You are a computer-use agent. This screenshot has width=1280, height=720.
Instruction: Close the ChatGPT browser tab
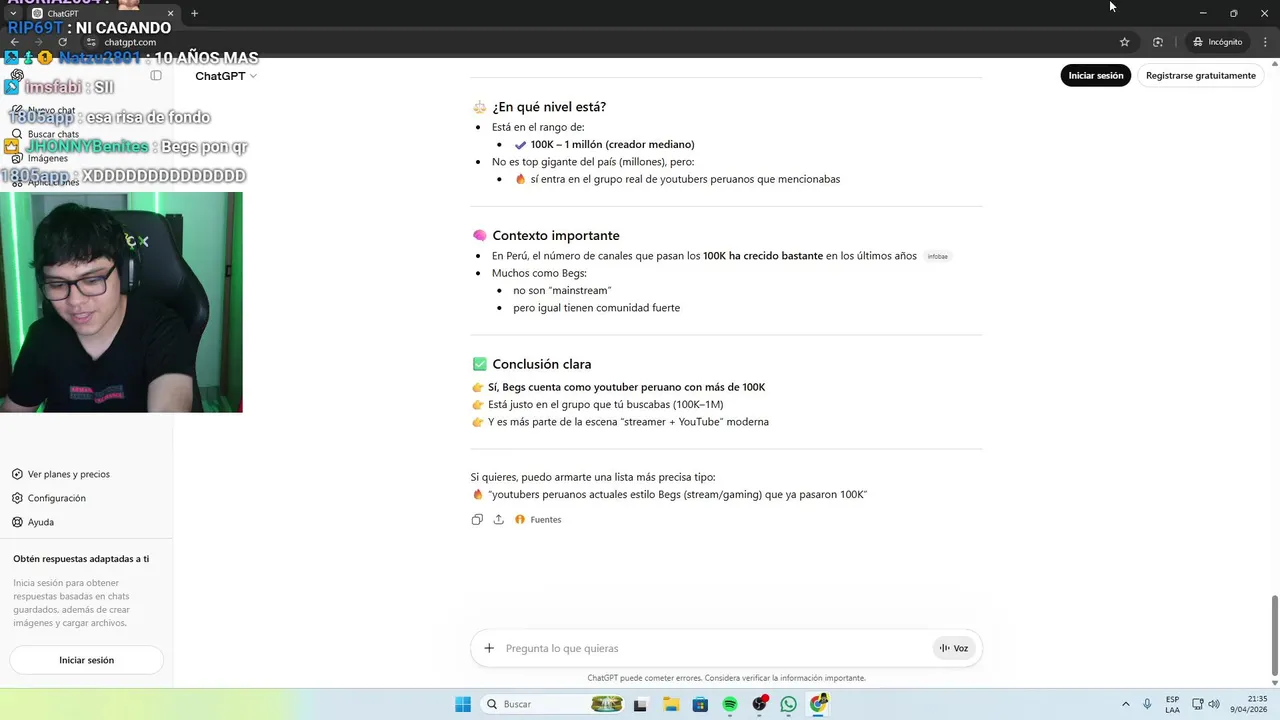(x=170, y=13)
